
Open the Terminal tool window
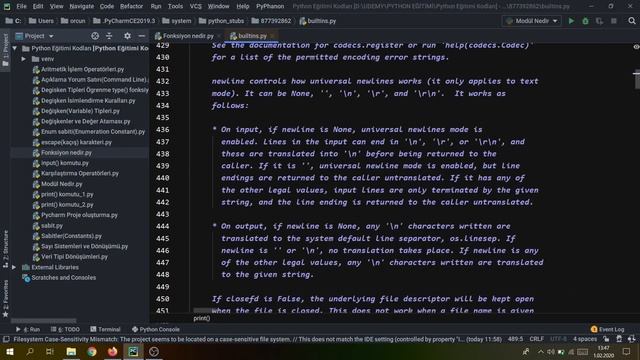(x=105, y=329)
